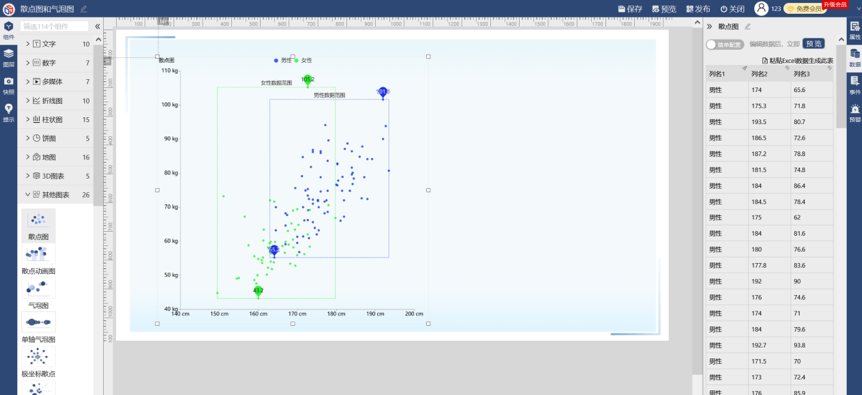
Task: Click pencil icon to rename 散点图和气泡图
Action: (x=84, y=9)
